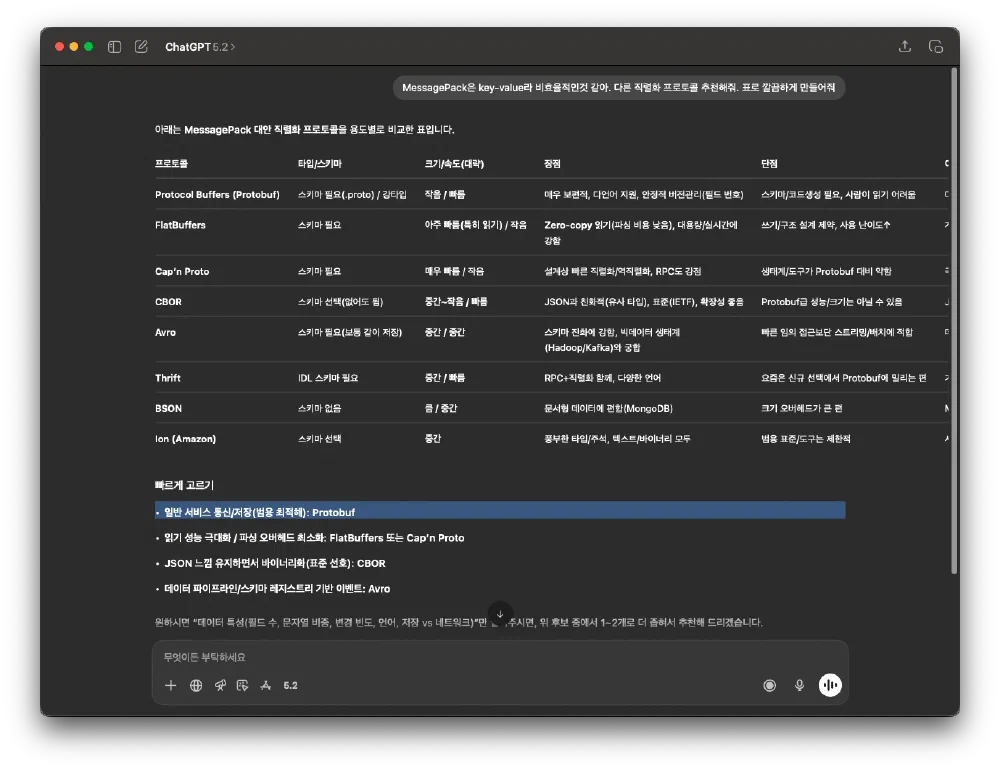The image size is (1000, 770).
Task: Start dictation with the microphone icon
Action: click(x=799, y=685)
